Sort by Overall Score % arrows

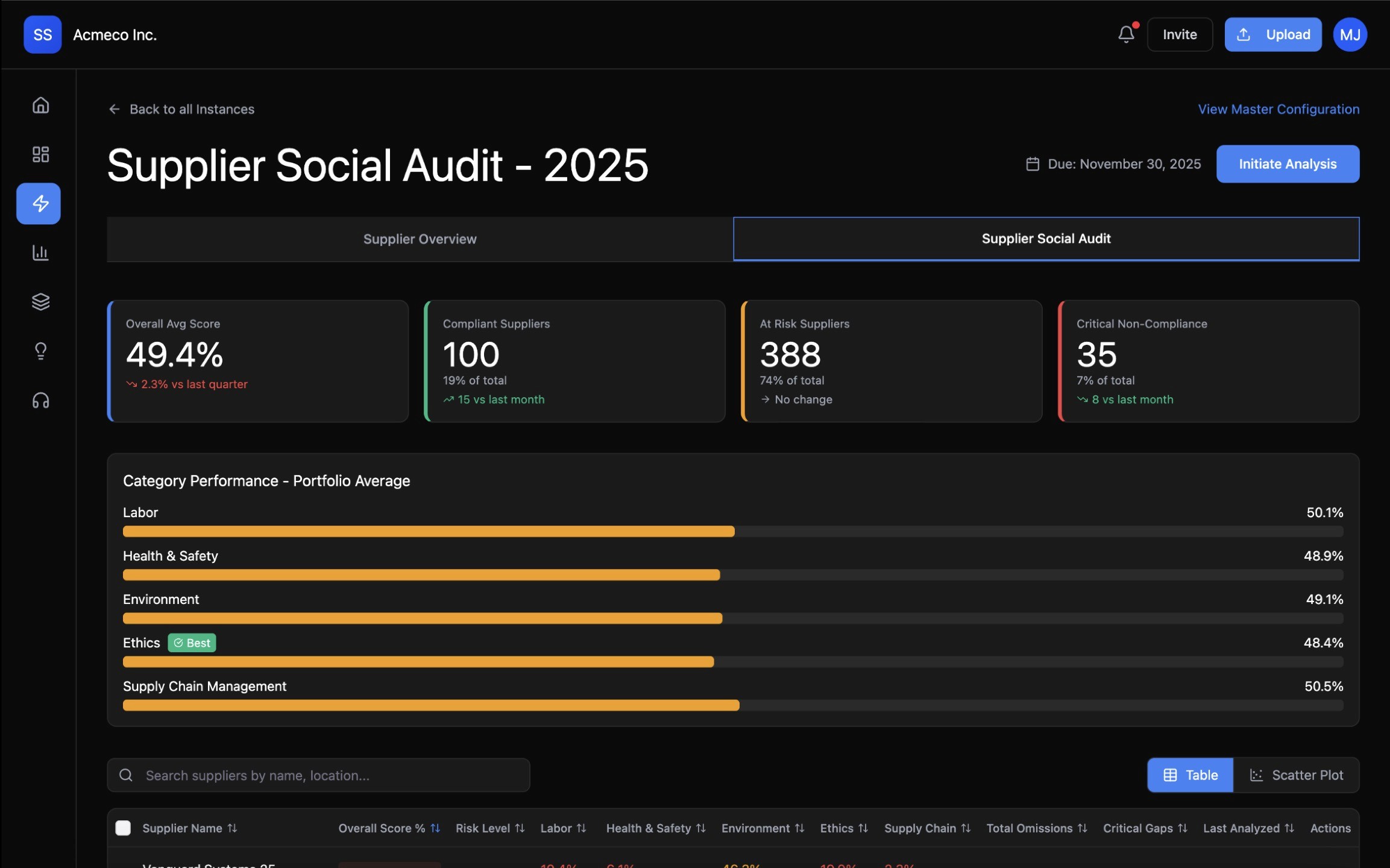point(435,828)
